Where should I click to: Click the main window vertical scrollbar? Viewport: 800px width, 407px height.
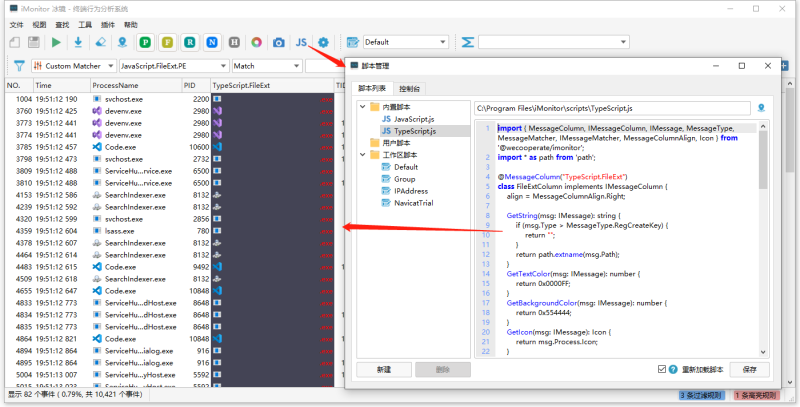click(x=790, y=232)
